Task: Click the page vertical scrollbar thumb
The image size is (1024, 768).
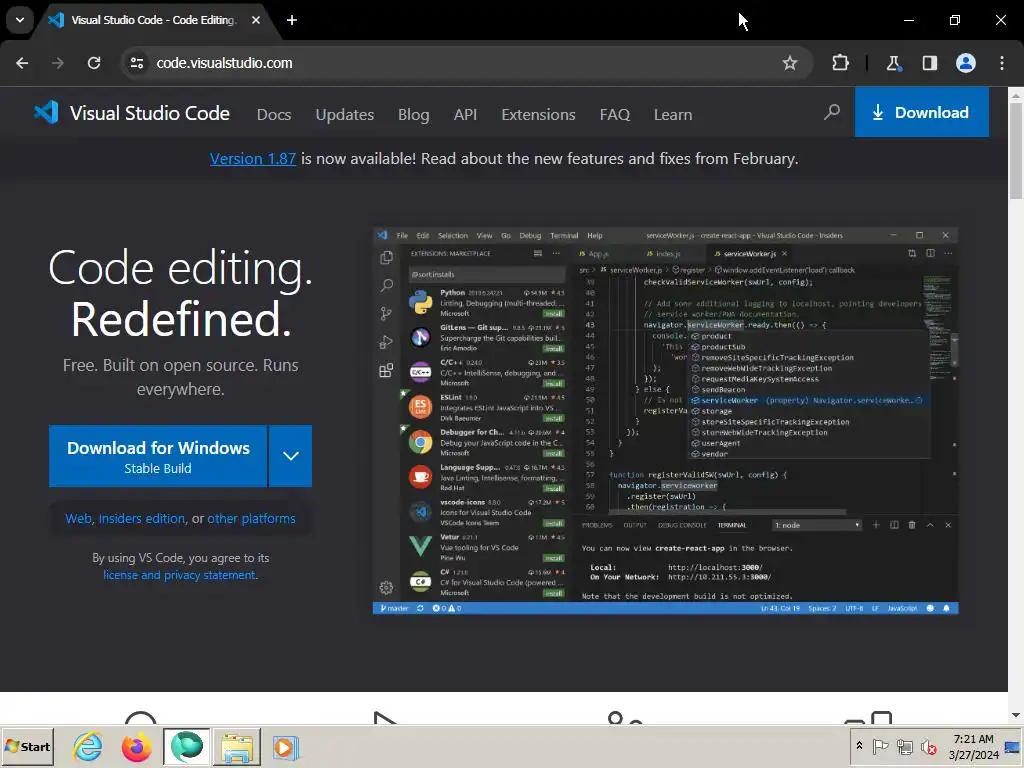Action: 1016,149
